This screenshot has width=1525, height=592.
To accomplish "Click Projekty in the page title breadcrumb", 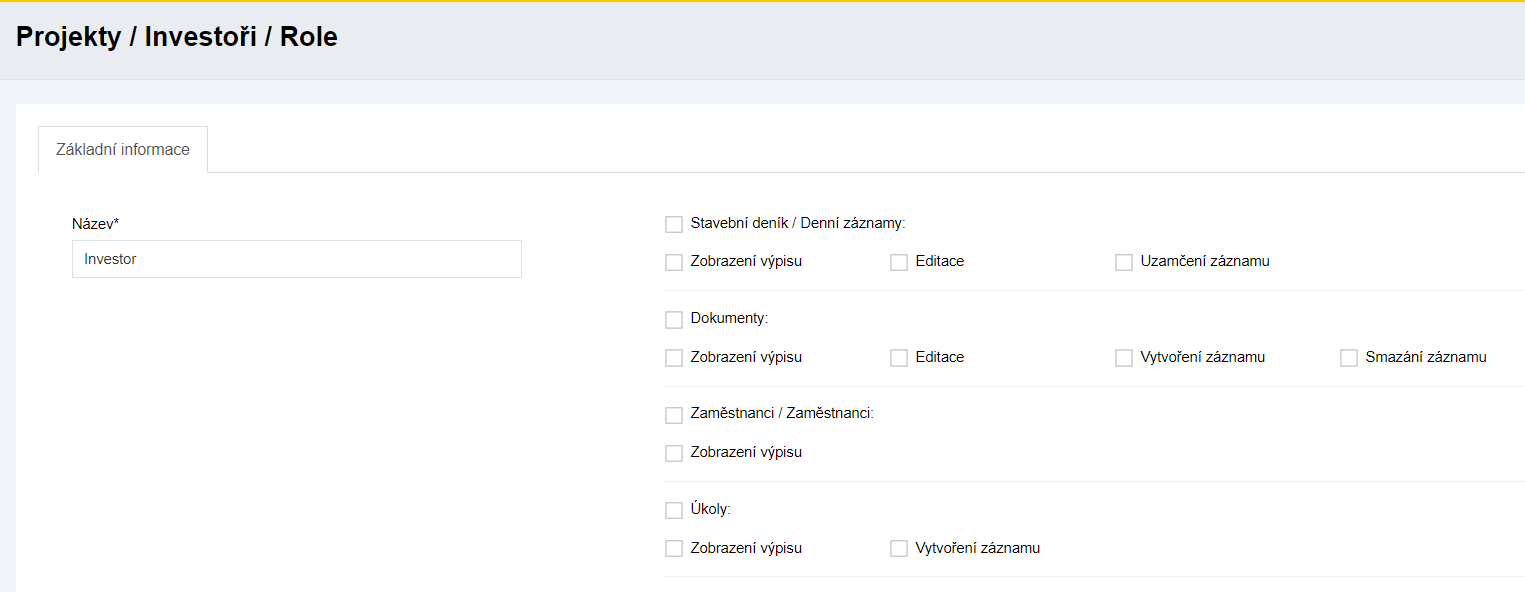I will click(x=69, y=38).
